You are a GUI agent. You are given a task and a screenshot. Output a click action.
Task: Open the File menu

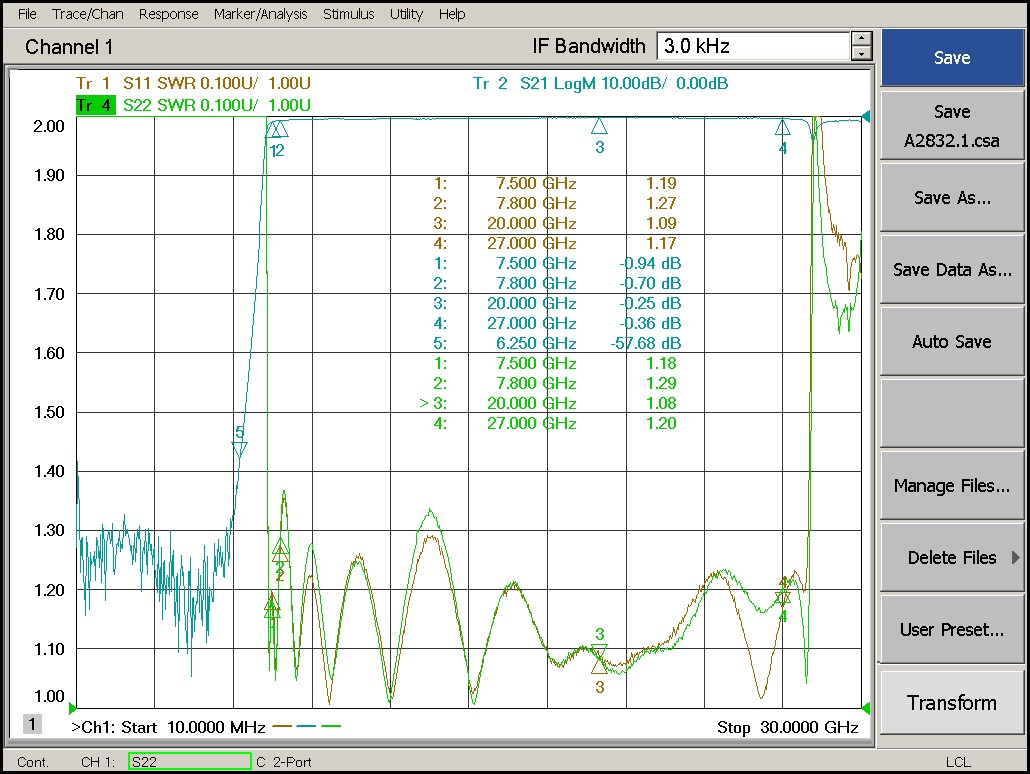[27, 14]
